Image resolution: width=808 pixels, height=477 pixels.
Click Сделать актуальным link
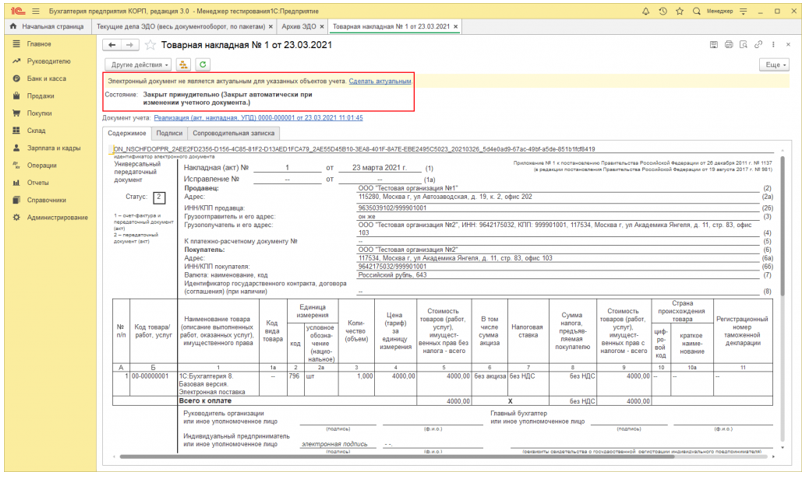(380, 81)
